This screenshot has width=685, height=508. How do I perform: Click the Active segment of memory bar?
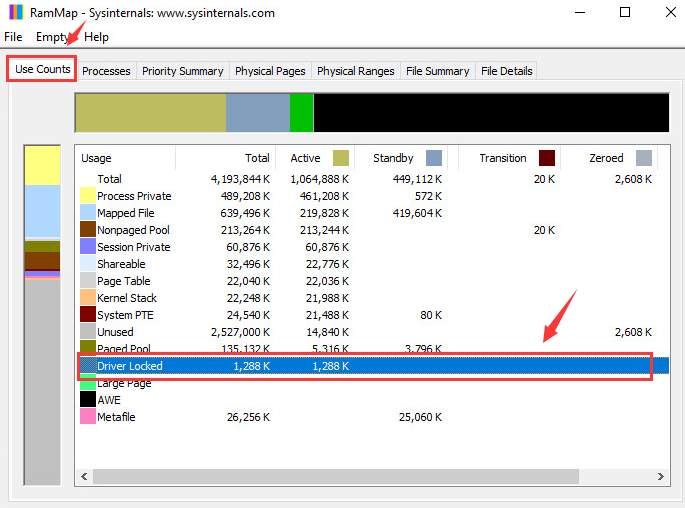click(x=151, y=112)
